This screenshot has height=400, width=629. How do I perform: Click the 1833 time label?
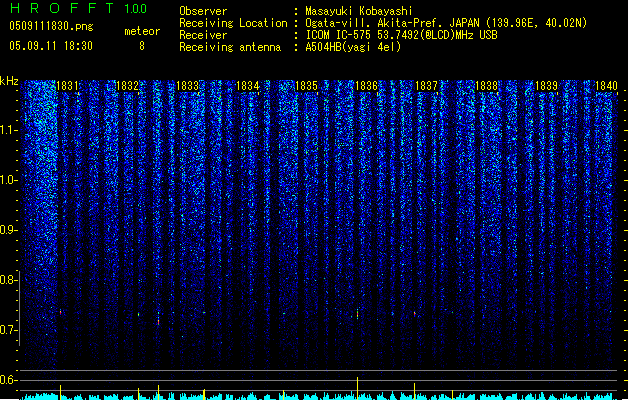point(187,86)
